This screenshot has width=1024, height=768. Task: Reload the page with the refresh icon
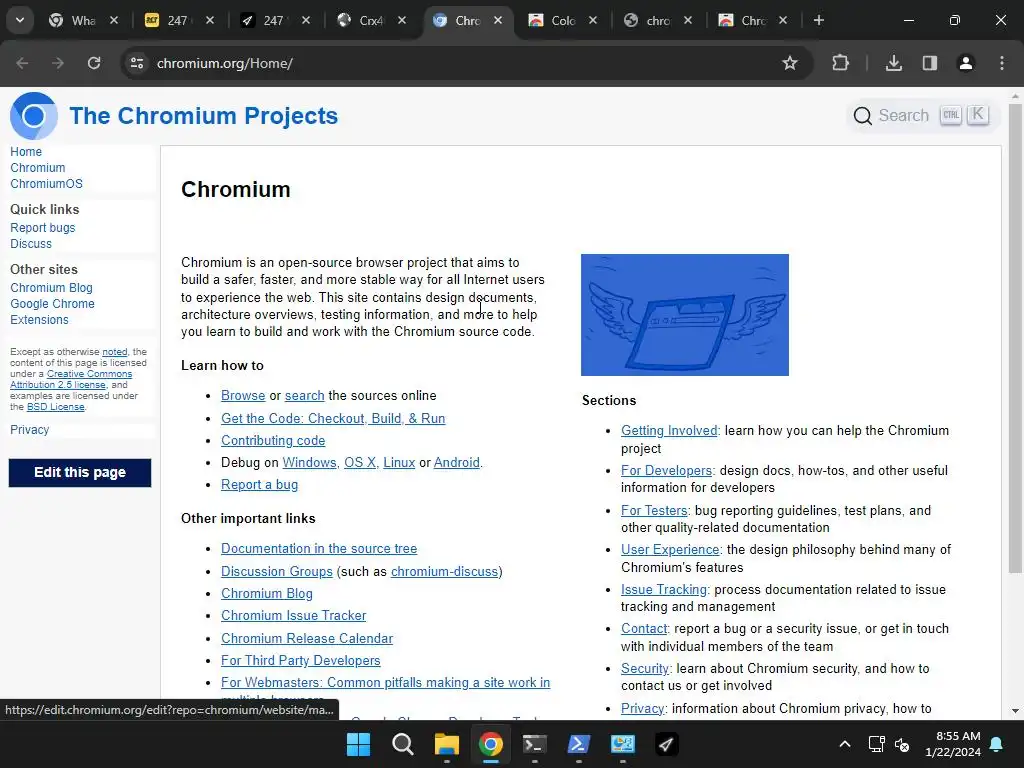[x=94, y=63]
